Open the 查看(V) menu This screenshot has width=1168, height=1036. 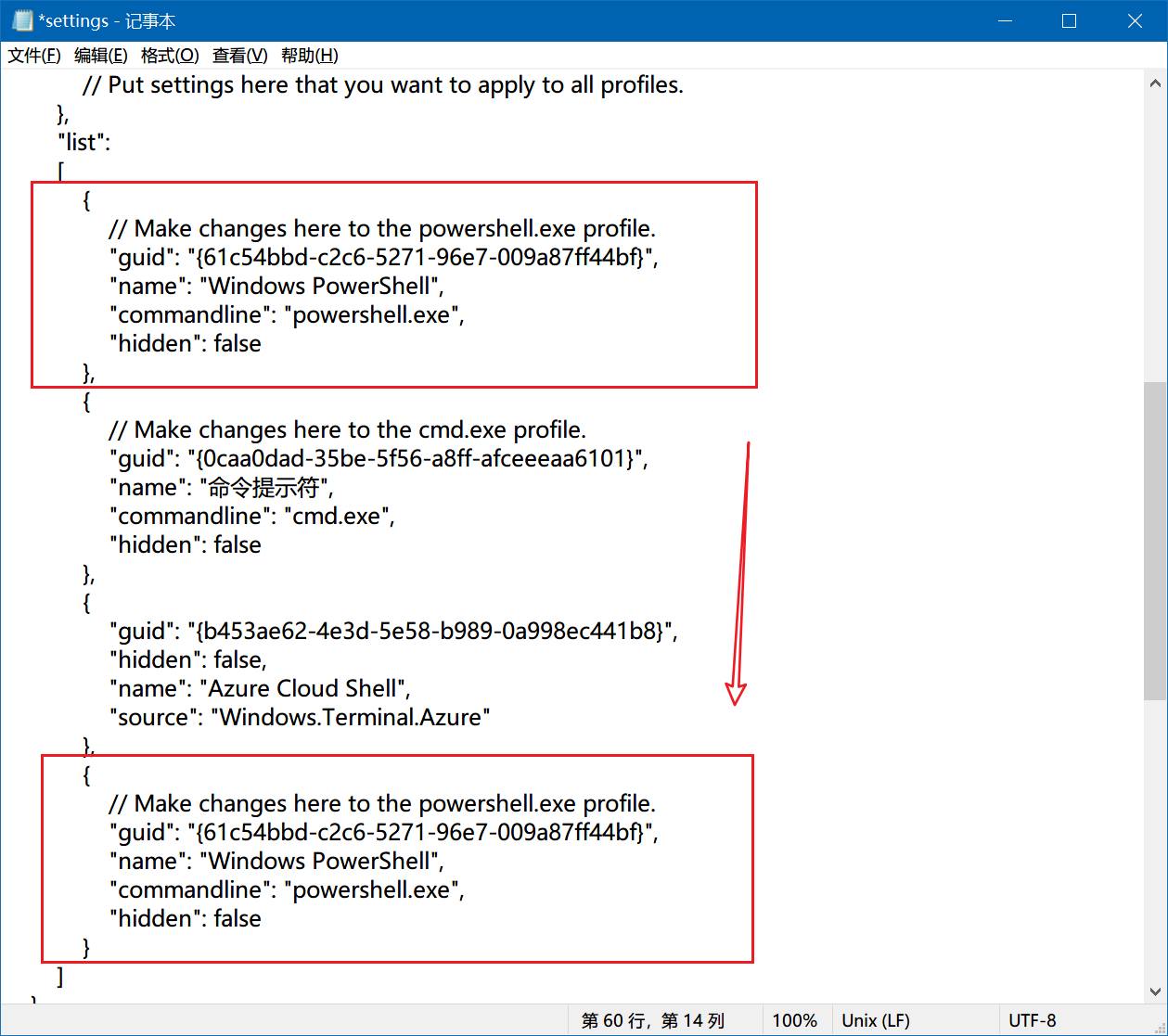[x=238, y=56]
